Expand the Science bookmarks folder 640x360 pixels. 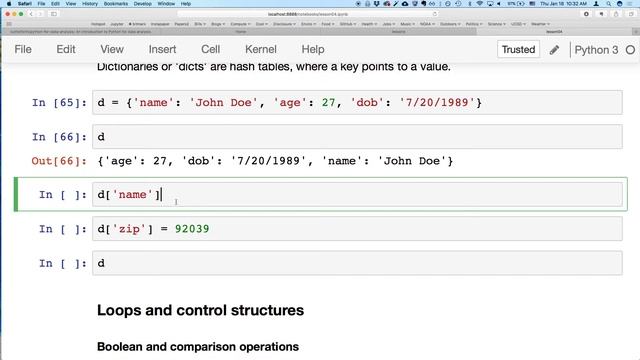click(496, 24)
